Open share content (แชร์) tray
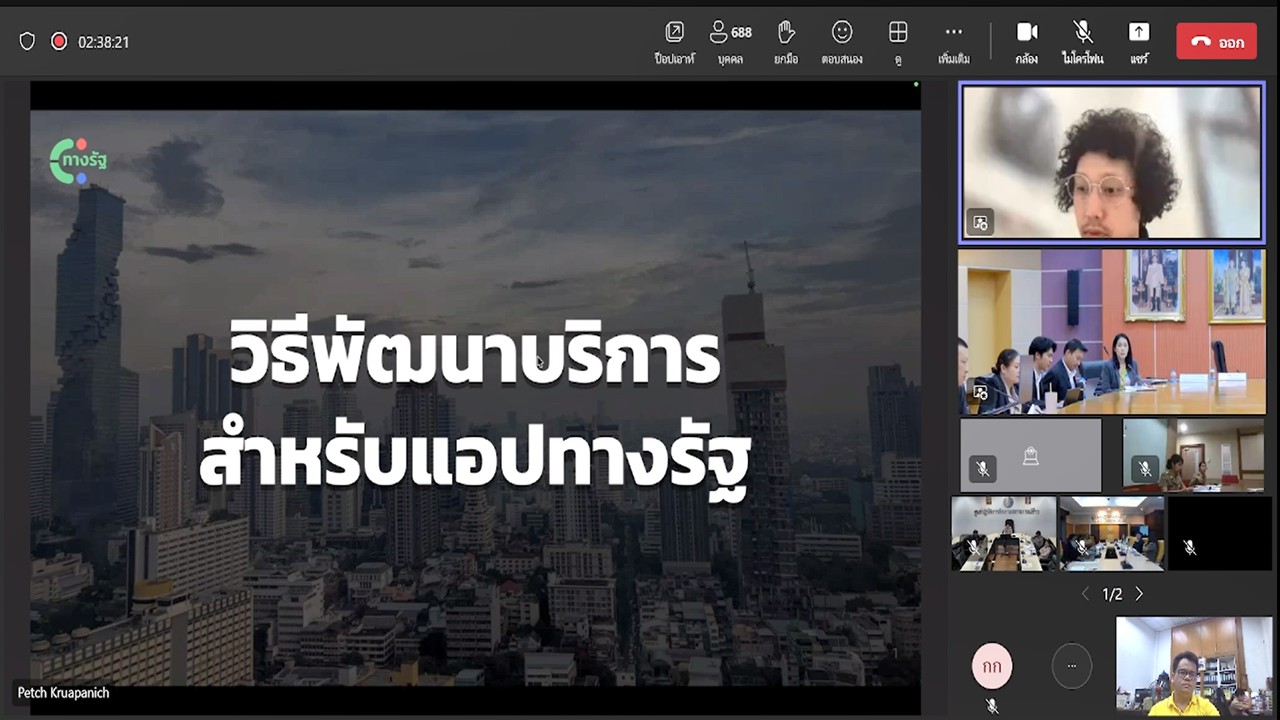Viewport: 1280px width, 720px height. pos(1138,42)
